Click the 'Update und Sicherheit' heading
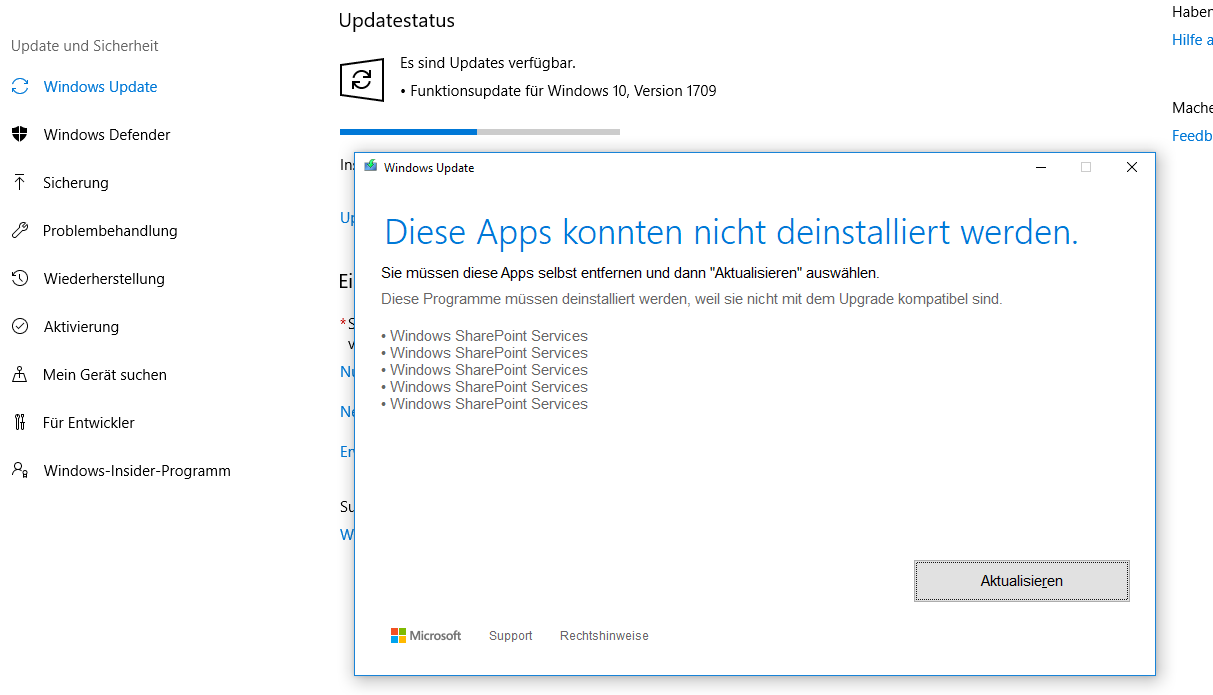Image resolution: width=1213 pixels, height=695 pixels. (85, 46)
